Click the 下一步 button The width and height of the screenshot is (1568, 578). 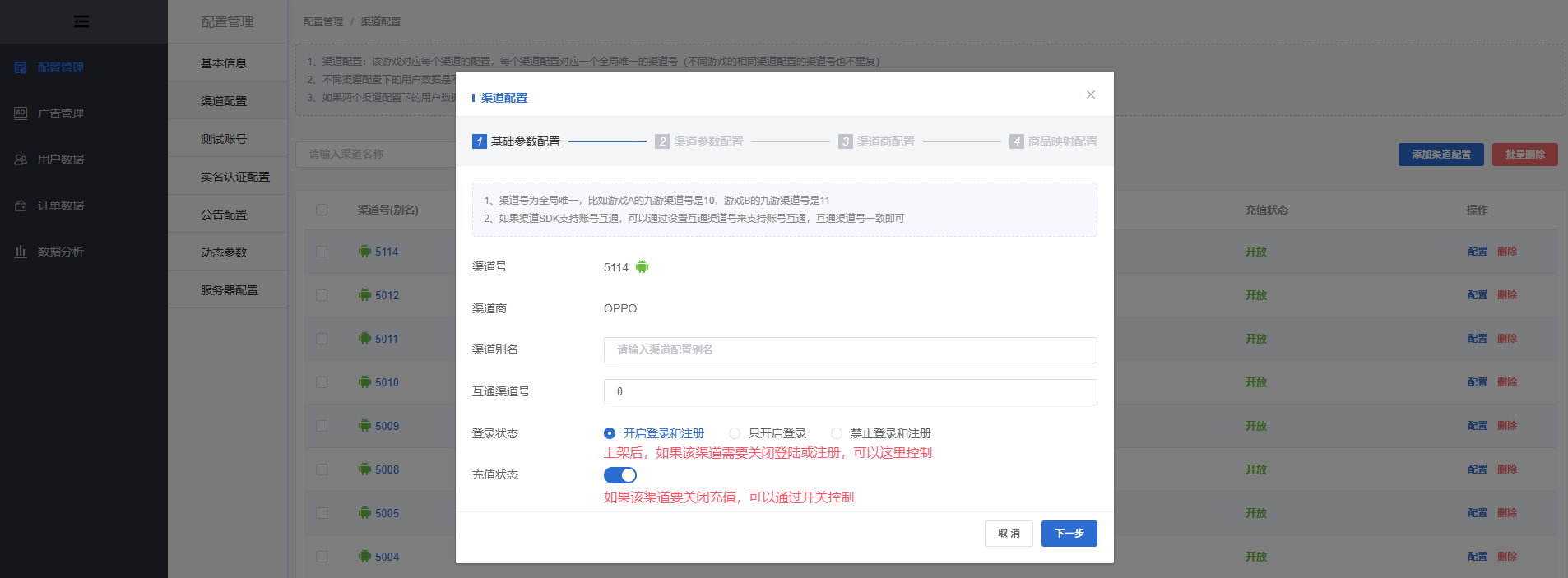pyautogui.click(x=1069, y=534)
